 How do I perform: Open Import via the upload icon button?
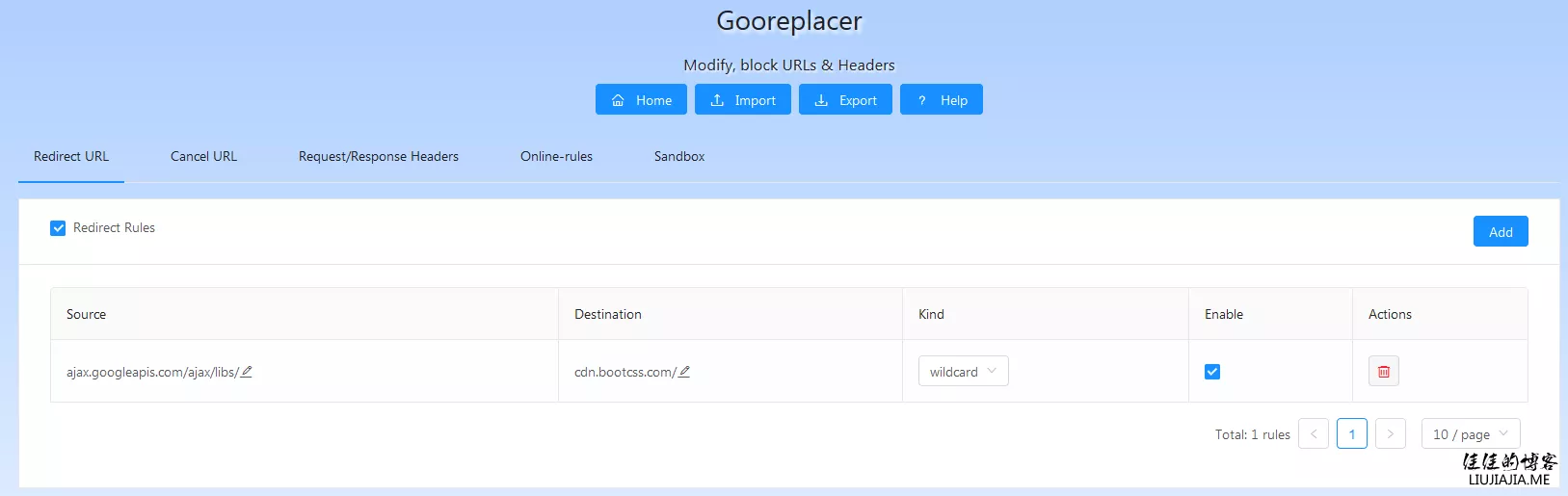pyautogui.click(x=742, y=100)
